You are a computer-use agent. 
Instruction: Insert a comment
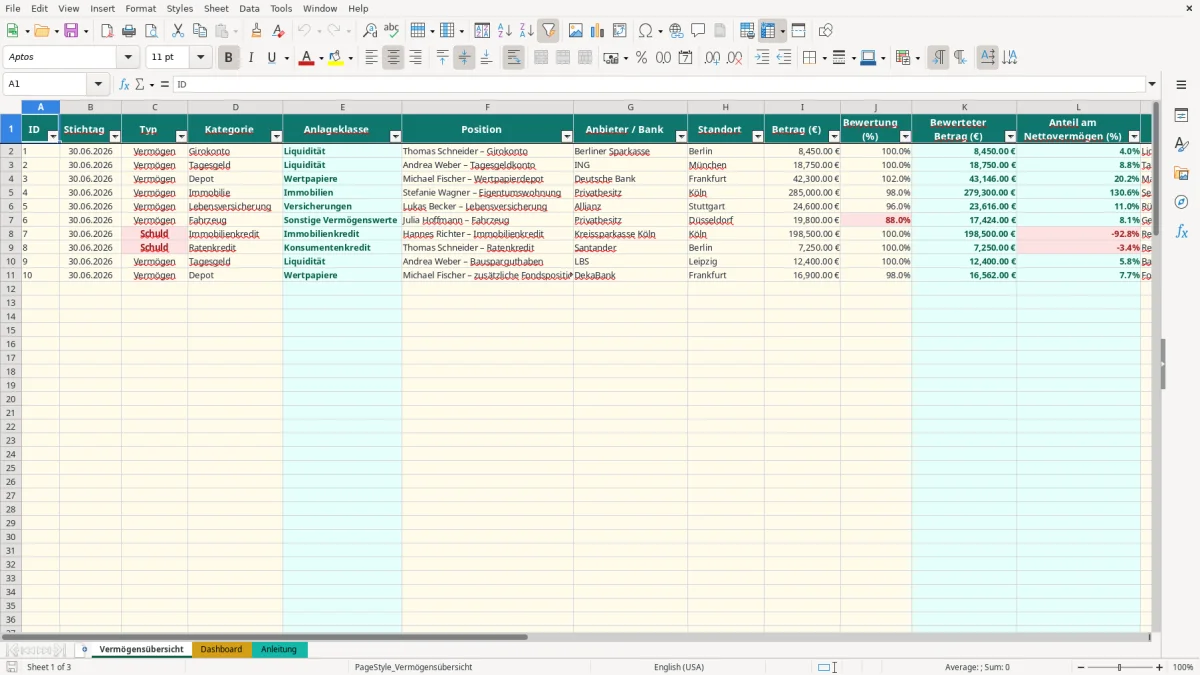(x=698, y=31)
